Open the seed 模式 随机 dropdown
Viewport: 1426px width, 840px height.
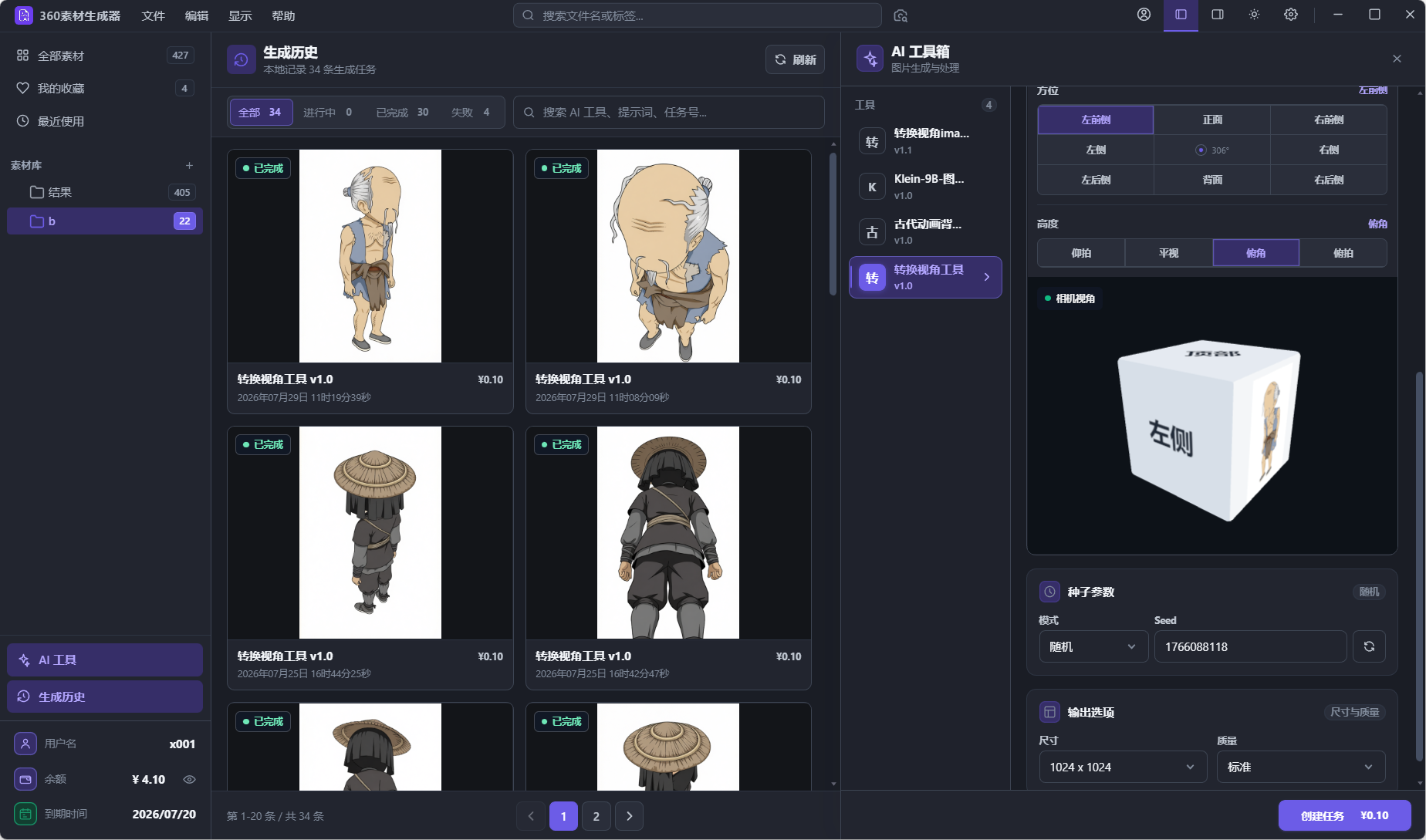pyautogui.click(x=1093, y=646)
